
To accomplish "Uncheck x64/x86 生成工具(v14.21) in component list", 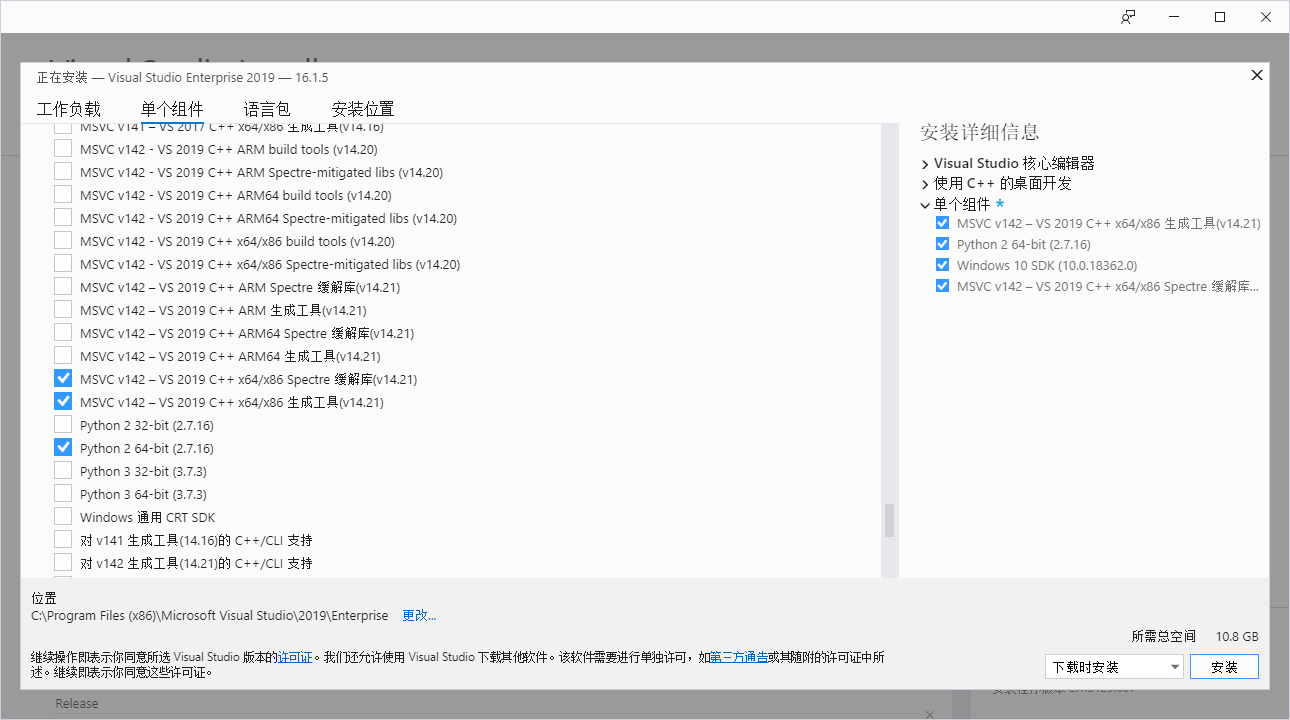I will [63, 402].
